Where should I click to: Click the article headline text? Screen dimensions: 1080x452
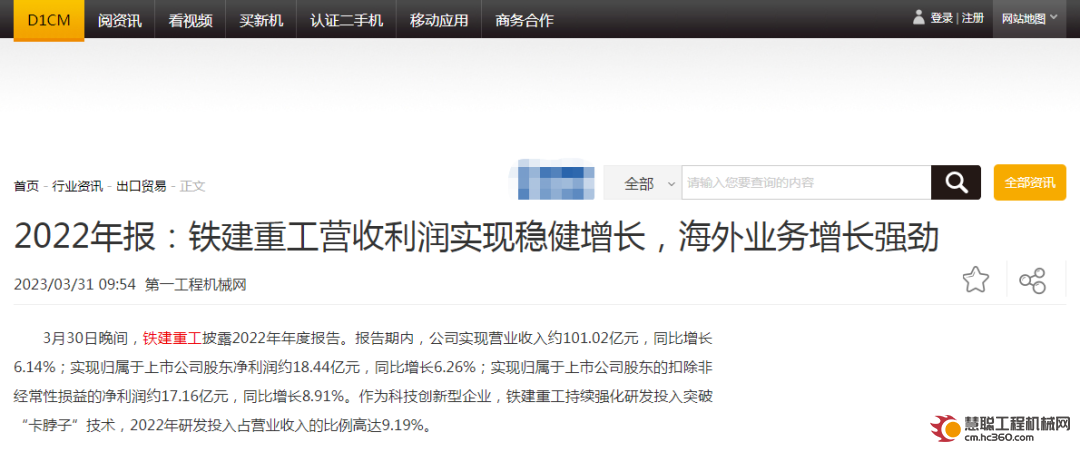click(477, 238)
